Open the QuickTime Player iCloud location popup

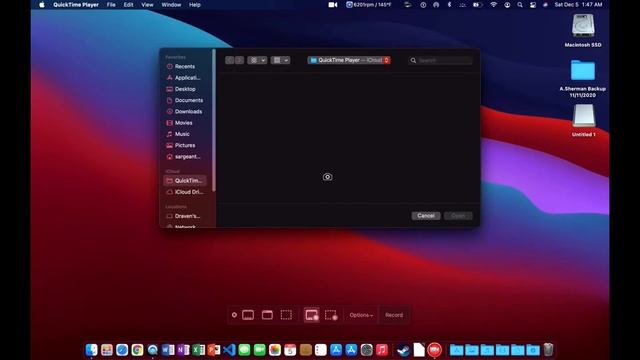349,60
